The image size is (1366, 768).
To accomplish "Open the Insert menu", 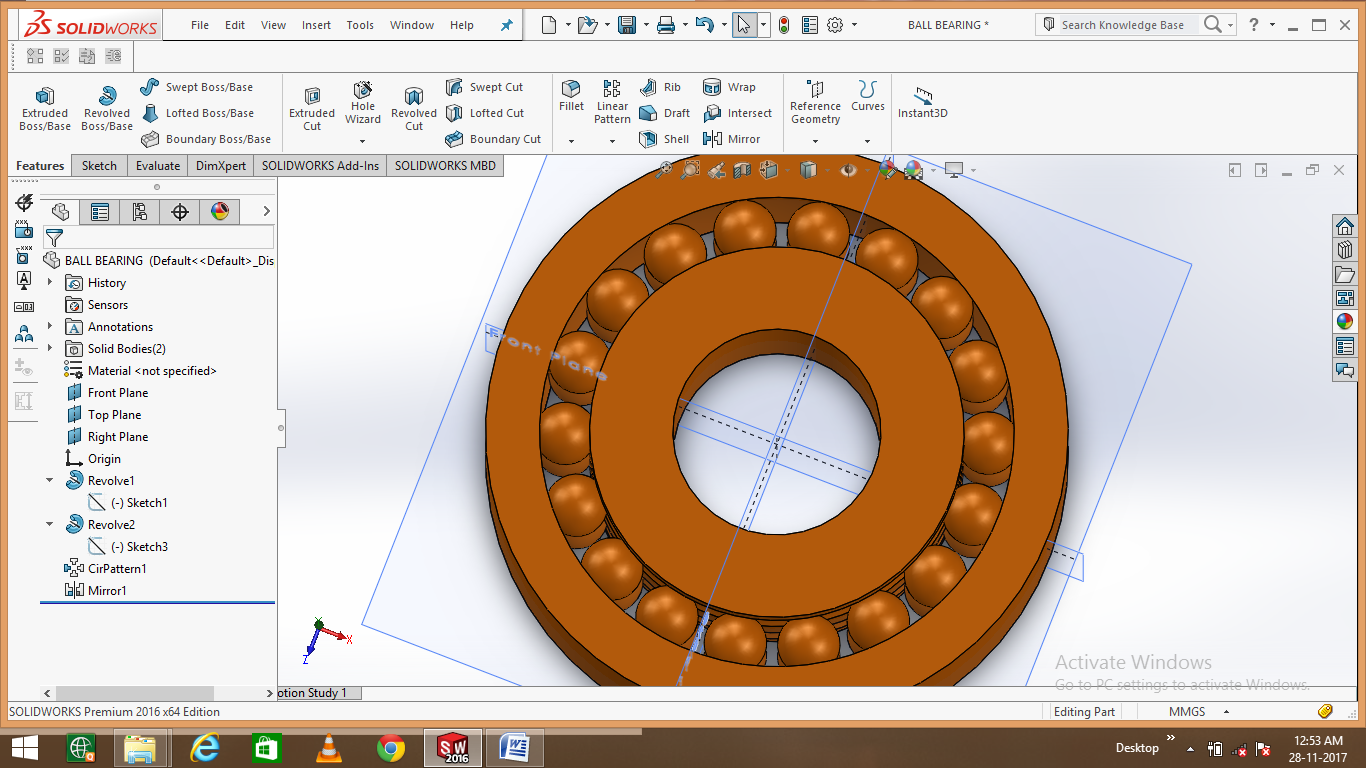I will click(316, 25).
